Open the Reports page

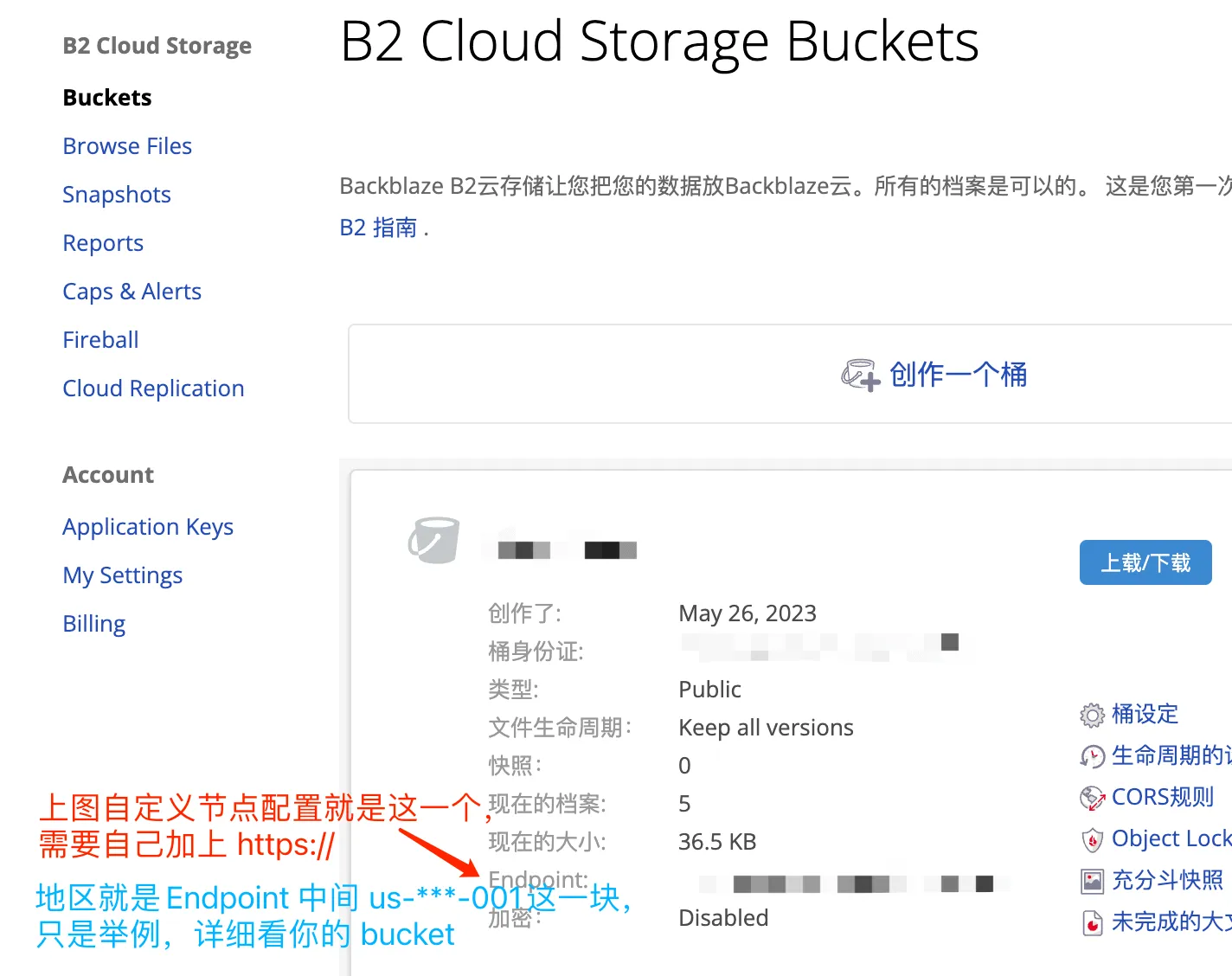pos(103,243)
